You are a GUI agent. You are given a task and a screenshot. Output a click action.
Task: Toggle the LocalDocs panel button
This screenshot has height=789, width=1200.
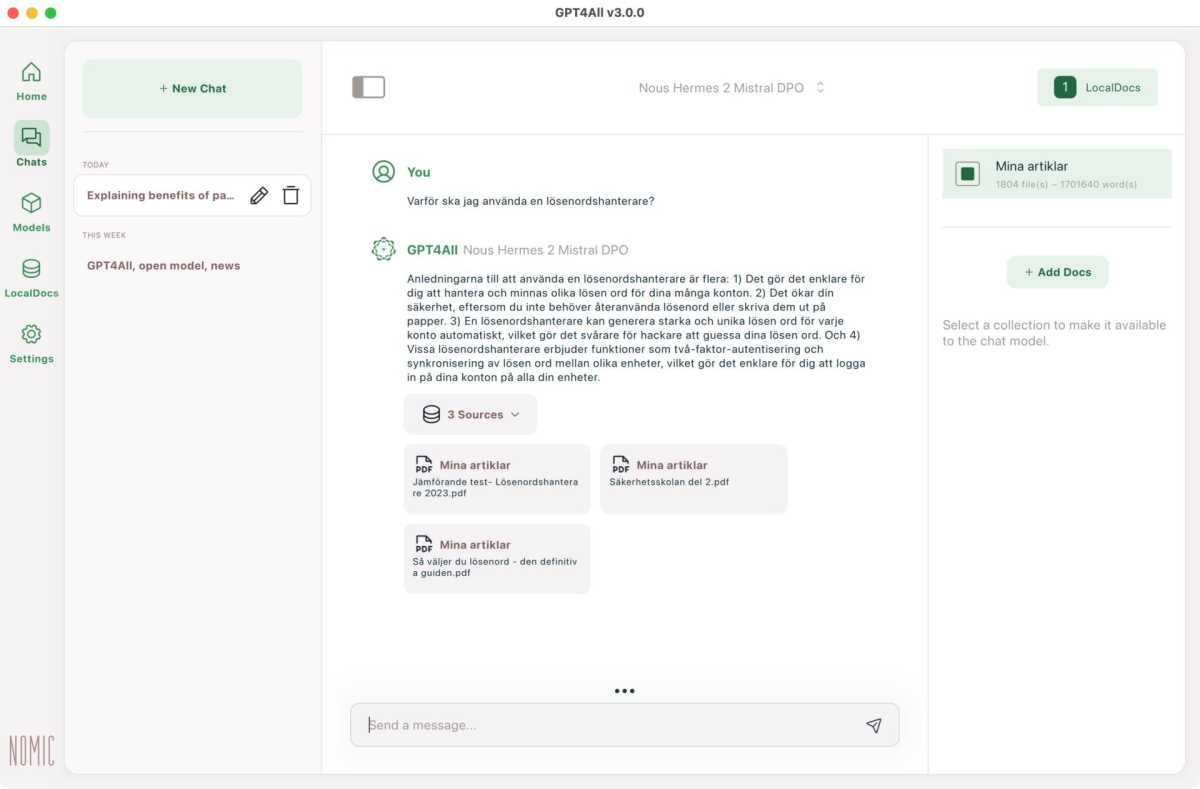point(1097,88)
